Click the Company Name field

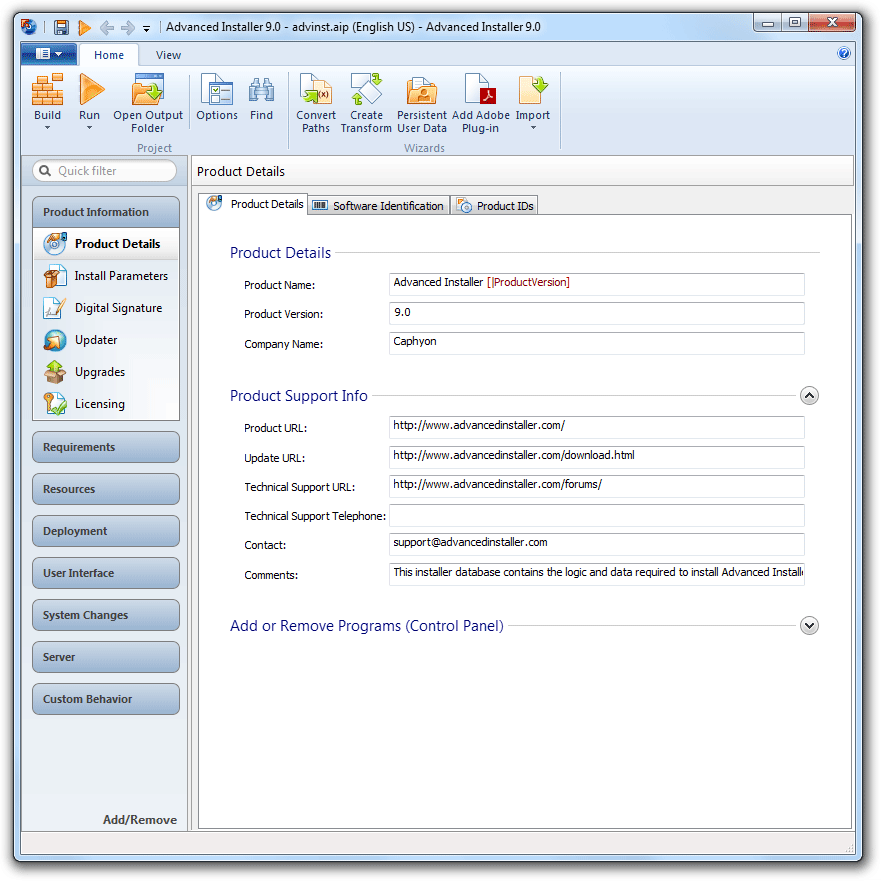(x=597, y=343)
